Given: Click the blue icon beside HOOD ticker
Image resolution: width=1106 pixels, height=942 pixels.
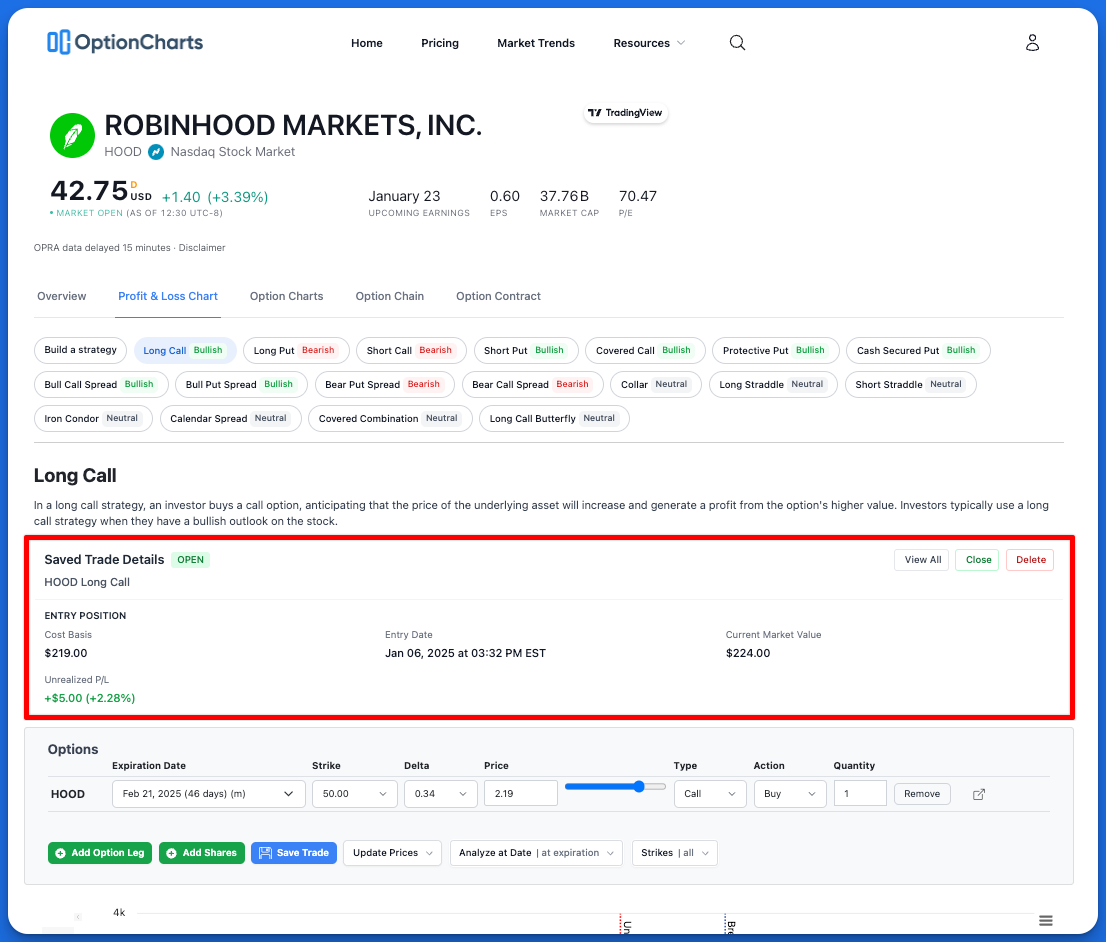Looking at the screenshot, I should tap(156, 152).
